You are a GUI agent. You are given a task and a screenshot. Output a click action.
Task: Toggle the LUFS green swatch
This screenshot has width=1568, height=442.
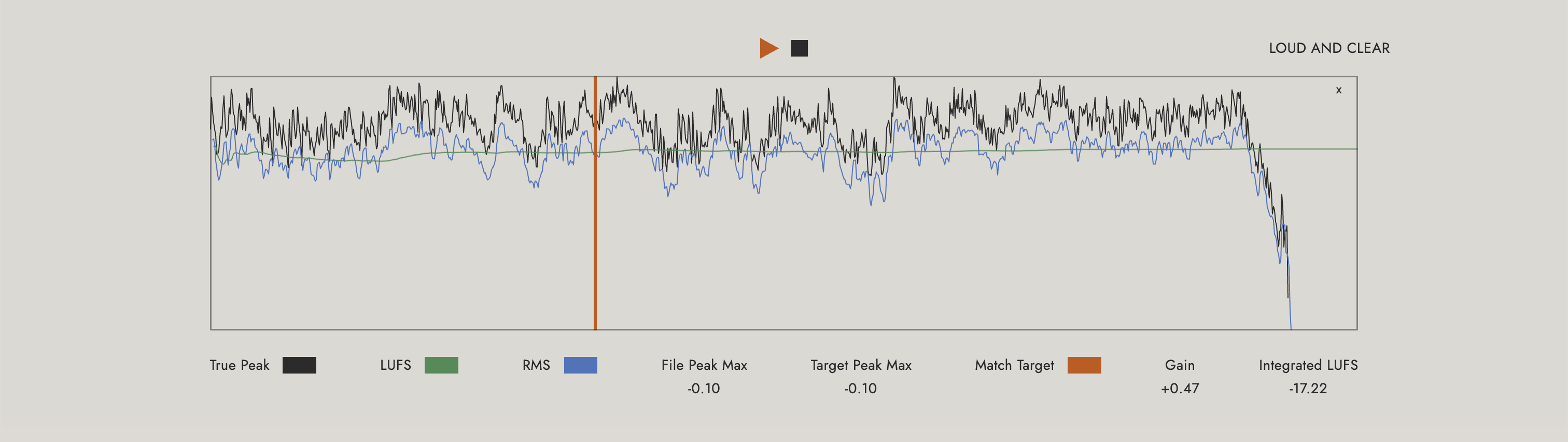tap(441, 365)
